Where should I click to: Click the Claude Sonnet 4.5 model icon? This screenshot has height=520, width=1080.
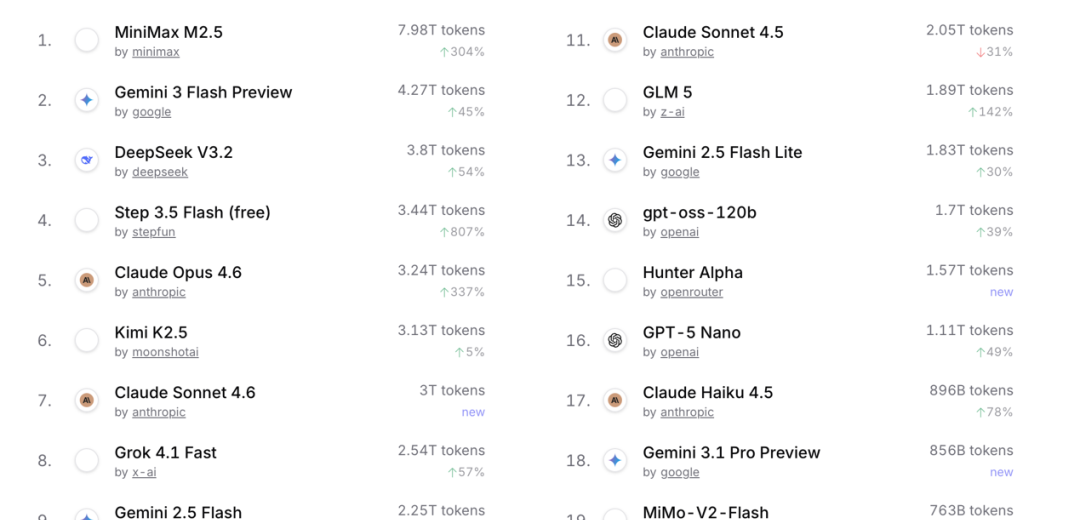tap(615, 40)
